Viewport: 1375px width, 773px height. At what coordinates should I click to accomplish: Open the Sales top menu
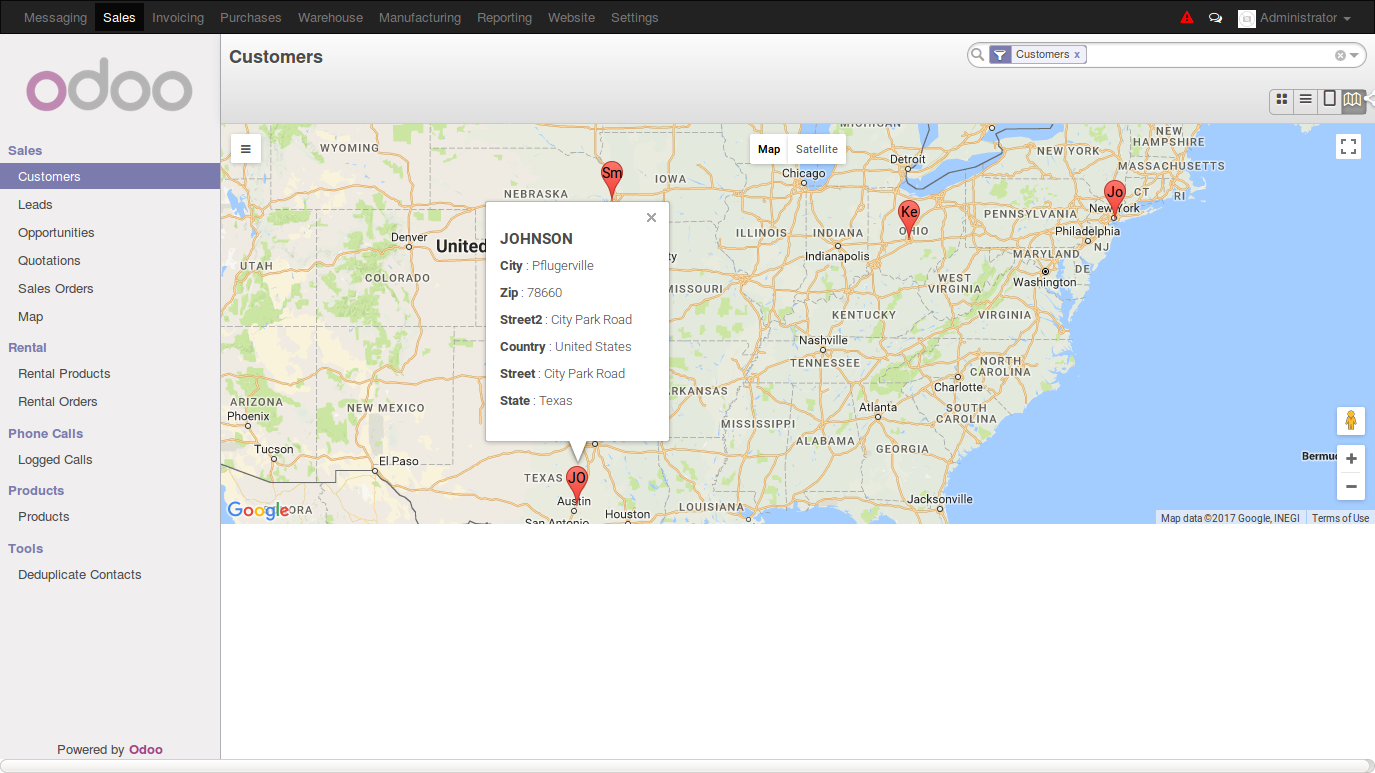click(119, 18)
